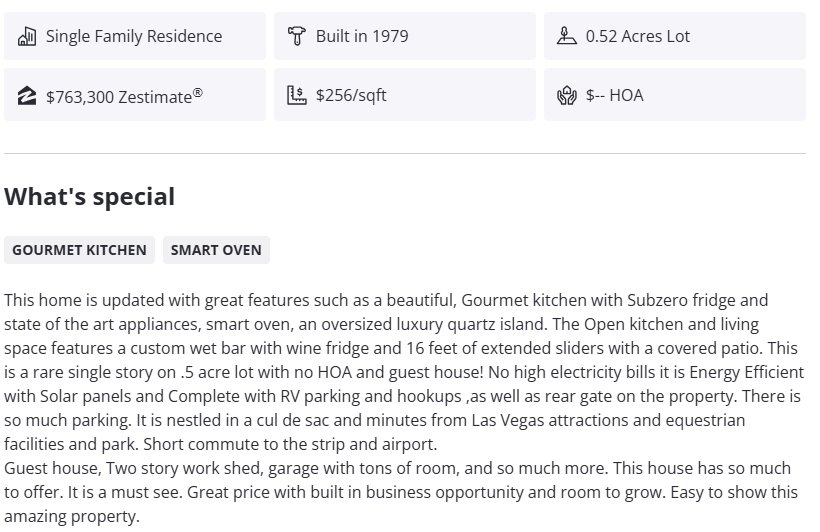Select the GOURMET KITCHEN tag

coord(79,250)
